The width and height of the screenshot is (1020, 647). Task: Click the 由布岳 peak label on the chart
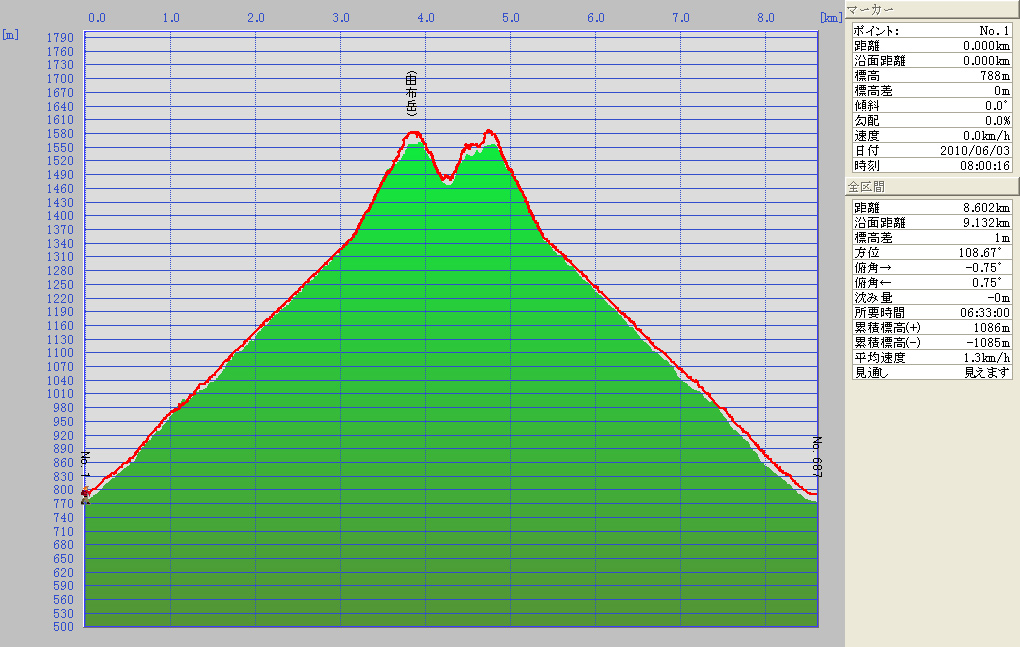[x=411, y=95]
